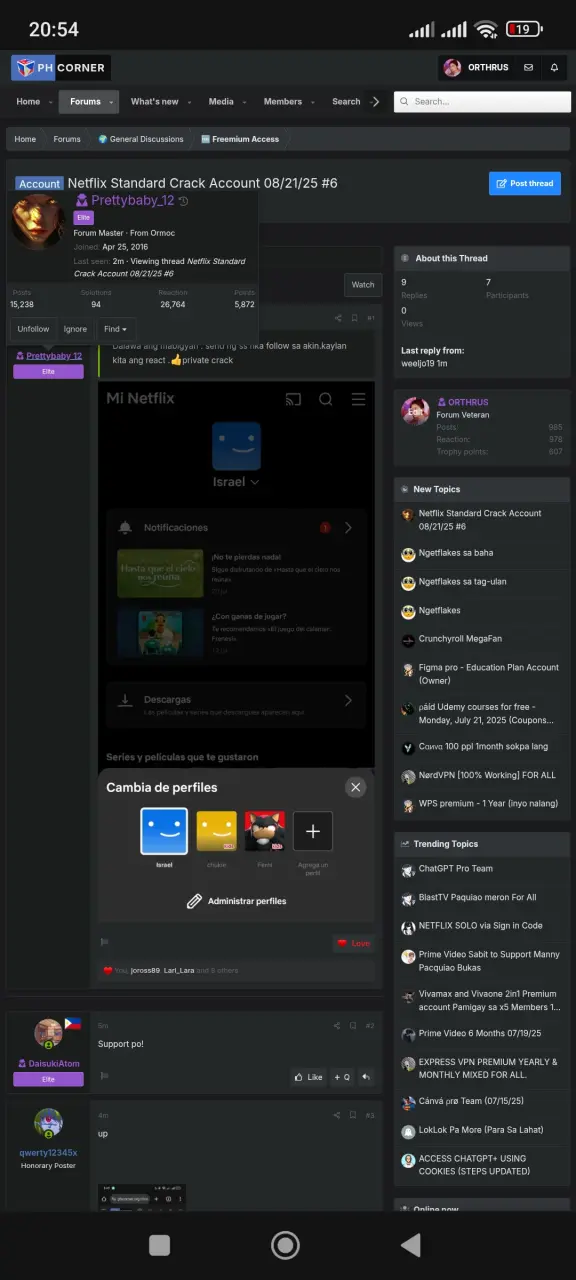The image size is (576, 1280).
Task: Click clock history icon next to Prettybaby_12
Action: click(183, 201)
